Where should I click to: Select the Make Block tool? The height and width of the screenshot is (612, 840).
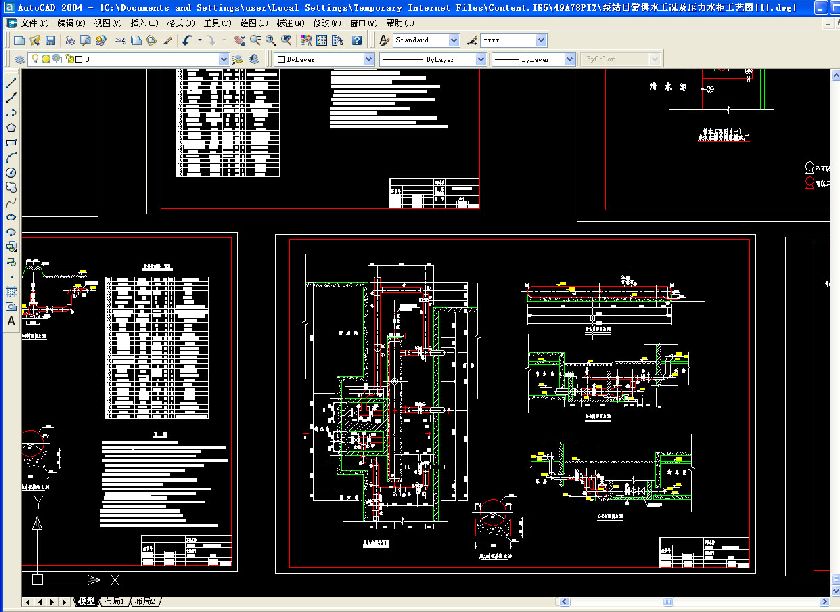[11, 262]
